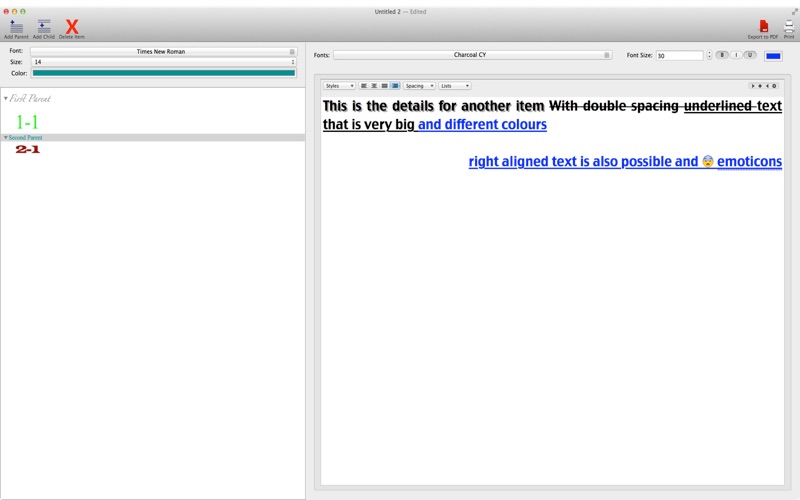Image resolution: width=800 pixels, height=500 pixels.
Task: Click the text 'right aligned text is also possible'
Action: click(569, 161)
